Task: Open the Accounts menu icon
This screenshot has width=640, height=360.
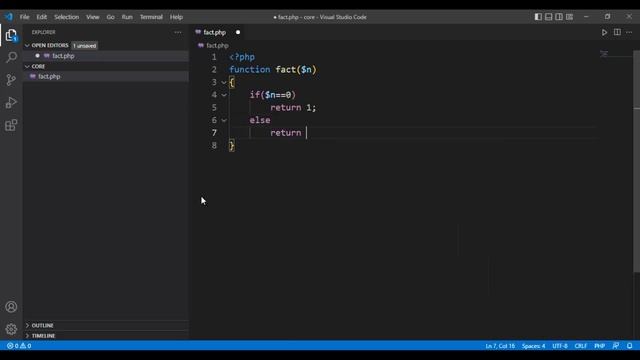Action: [x=11, y=307]
